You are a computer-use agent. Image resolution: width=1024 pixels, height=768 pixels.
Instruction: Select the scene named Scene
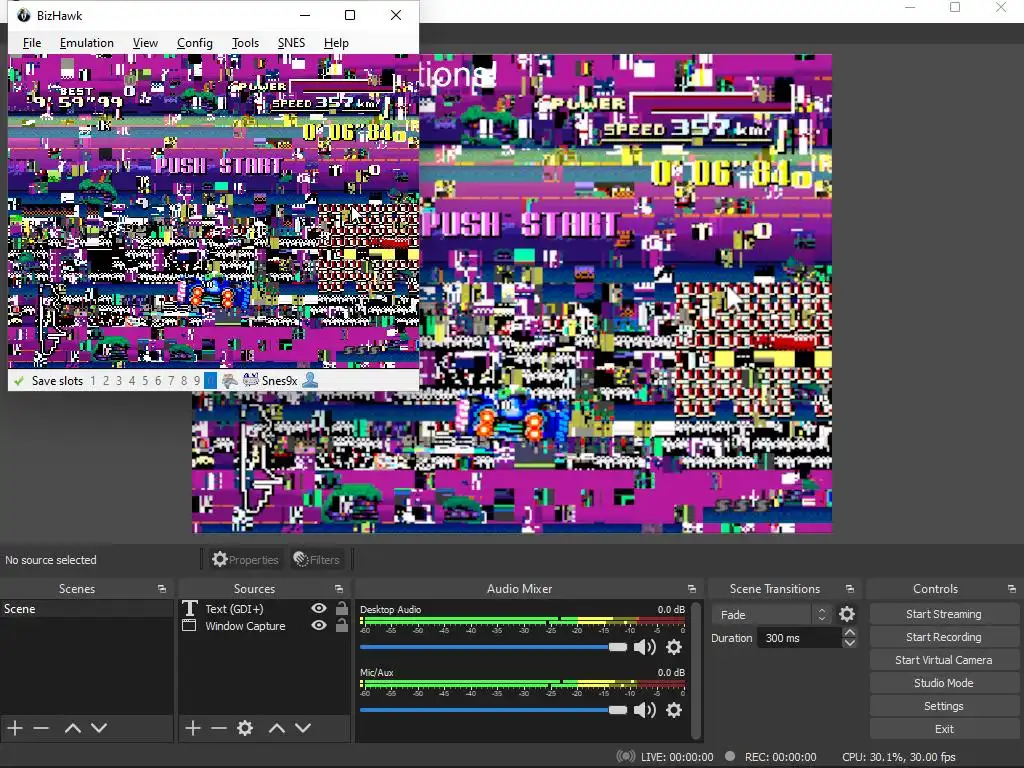(86, 609)
